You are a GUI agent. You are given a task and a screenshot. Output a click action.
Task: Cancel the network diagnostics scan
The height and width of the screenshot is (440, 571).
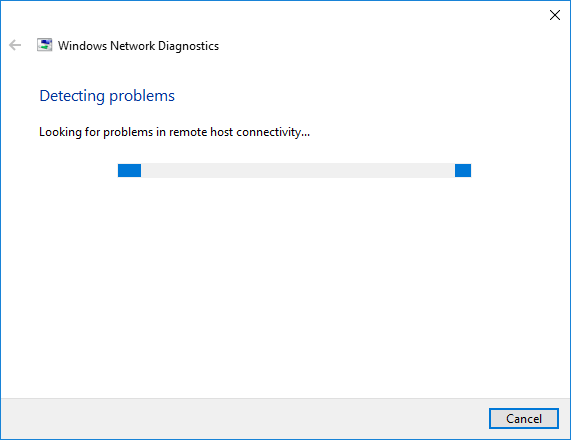524,419
